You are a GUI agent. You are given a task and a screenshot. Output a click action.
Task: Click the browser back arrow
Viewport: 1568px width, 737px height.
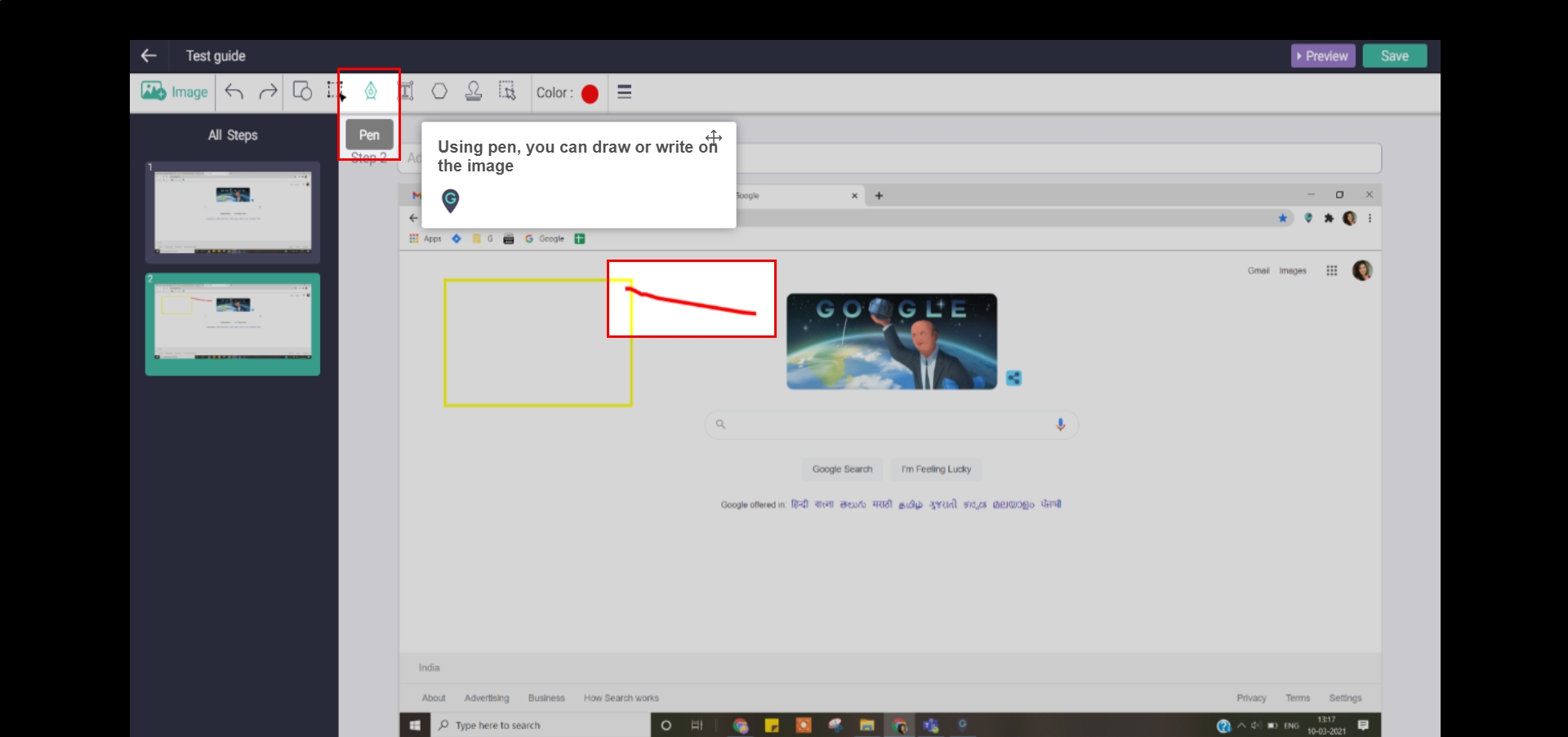[413, 218]
